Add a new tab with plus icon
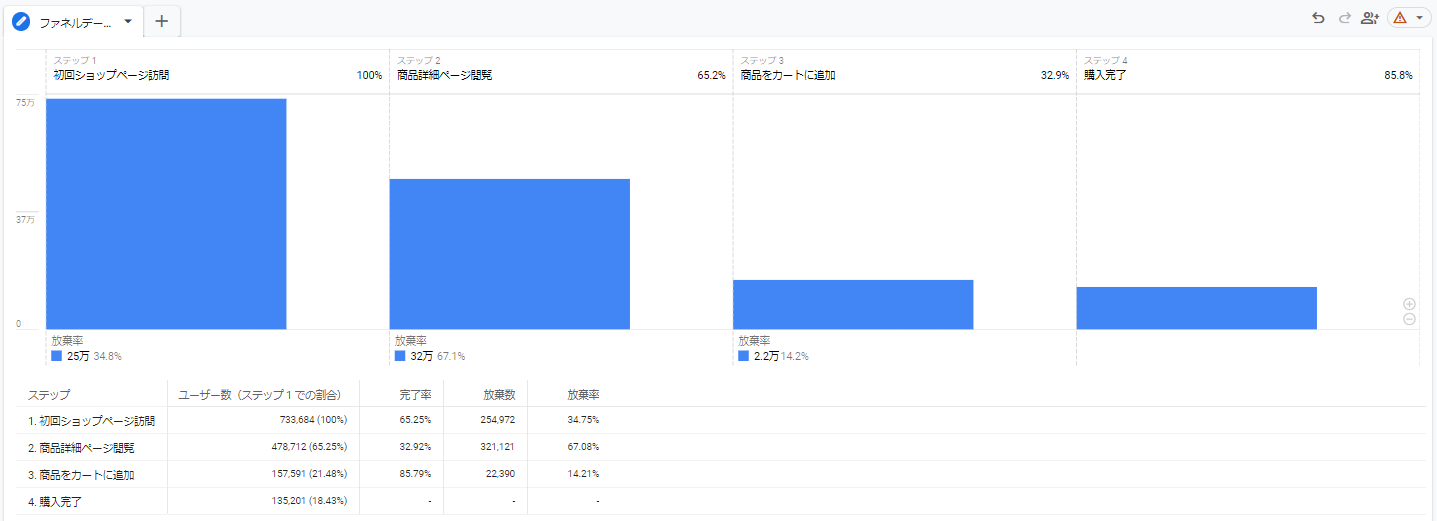Image resolution: width=1437 pixels, height=521 pixels. (x=162, y=21)
